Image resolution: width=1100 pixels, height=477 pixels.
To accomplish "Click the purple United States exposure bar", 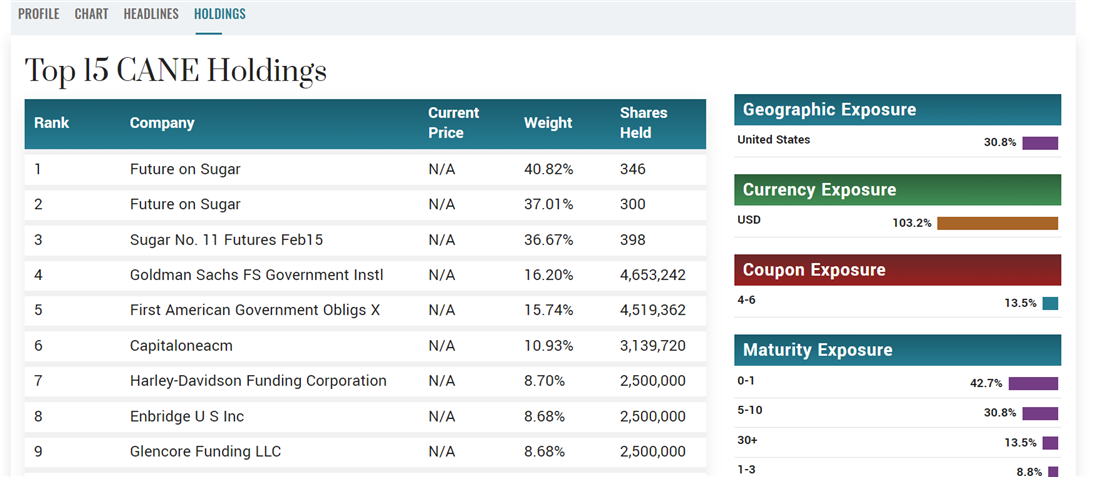I will [1039, 143].
